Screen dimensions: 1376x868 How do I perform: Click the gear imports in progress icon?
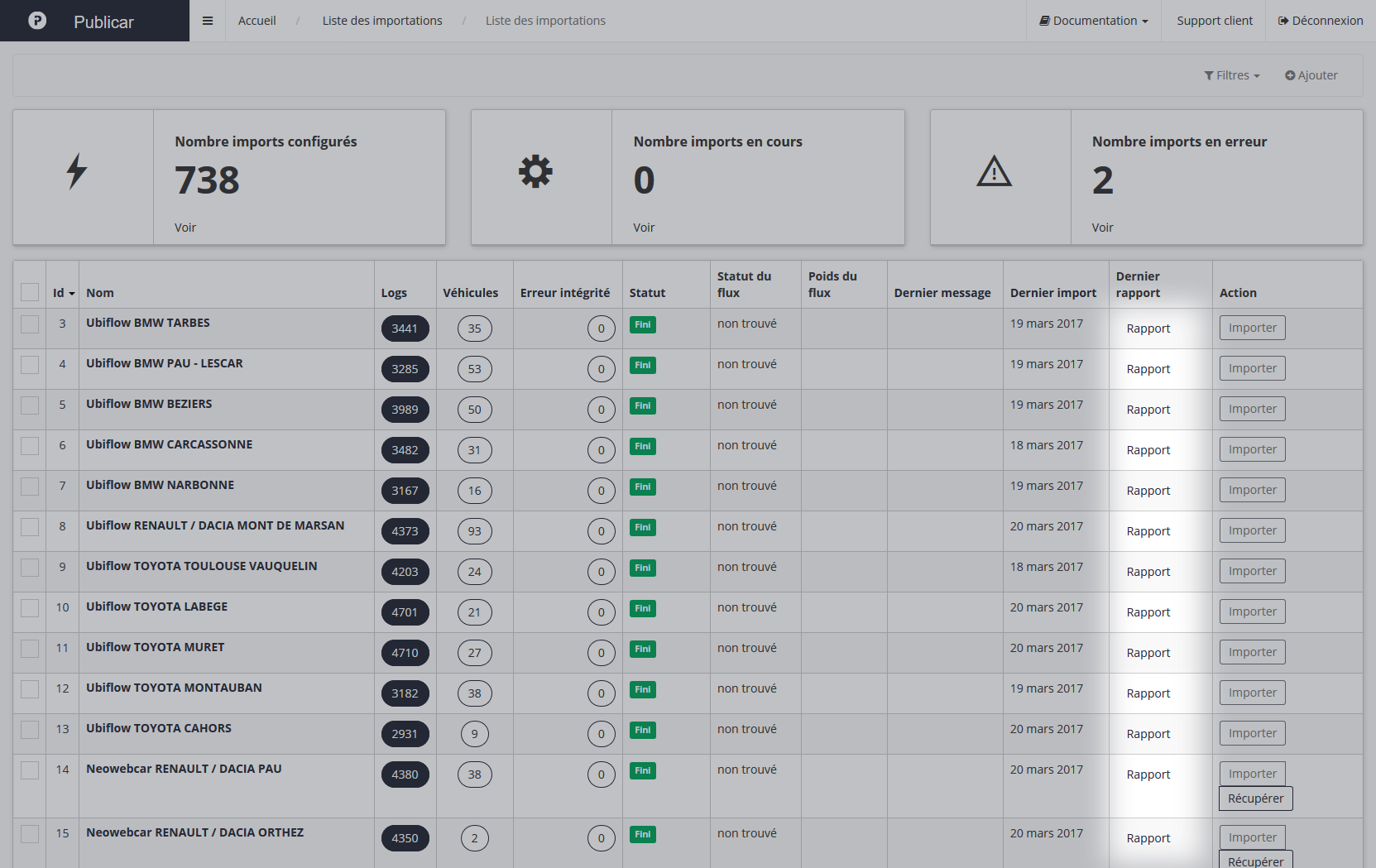click(x=535, y=171)
